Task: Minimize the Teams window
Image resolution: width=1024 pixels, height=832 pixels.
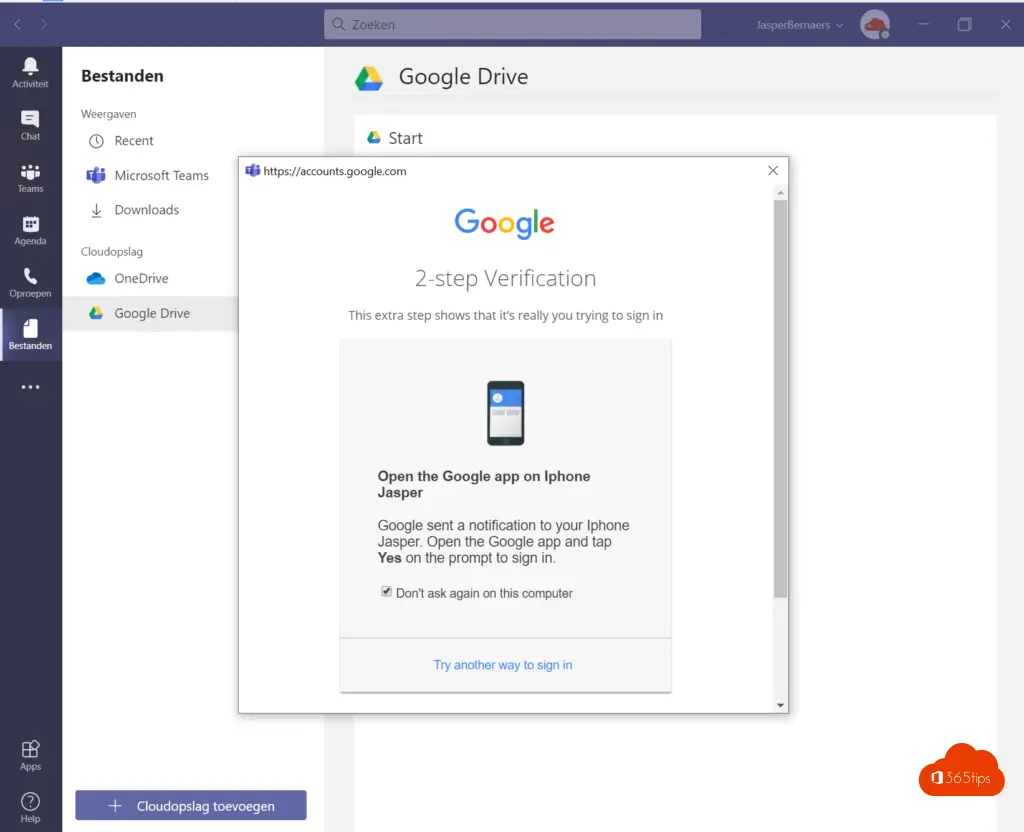Action: point(923,25)
